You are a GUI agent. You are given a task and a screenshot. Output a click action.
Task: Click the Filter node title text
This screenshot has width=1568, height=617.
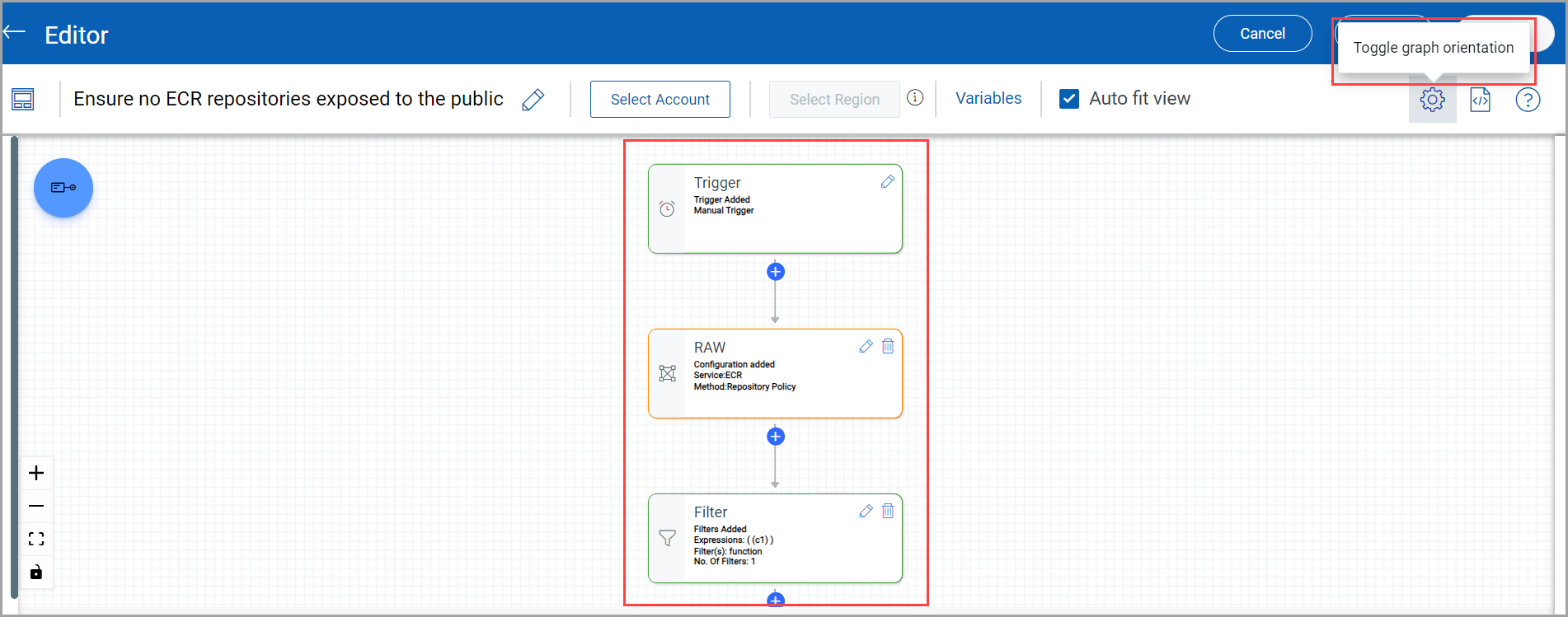tap(711, 512)
